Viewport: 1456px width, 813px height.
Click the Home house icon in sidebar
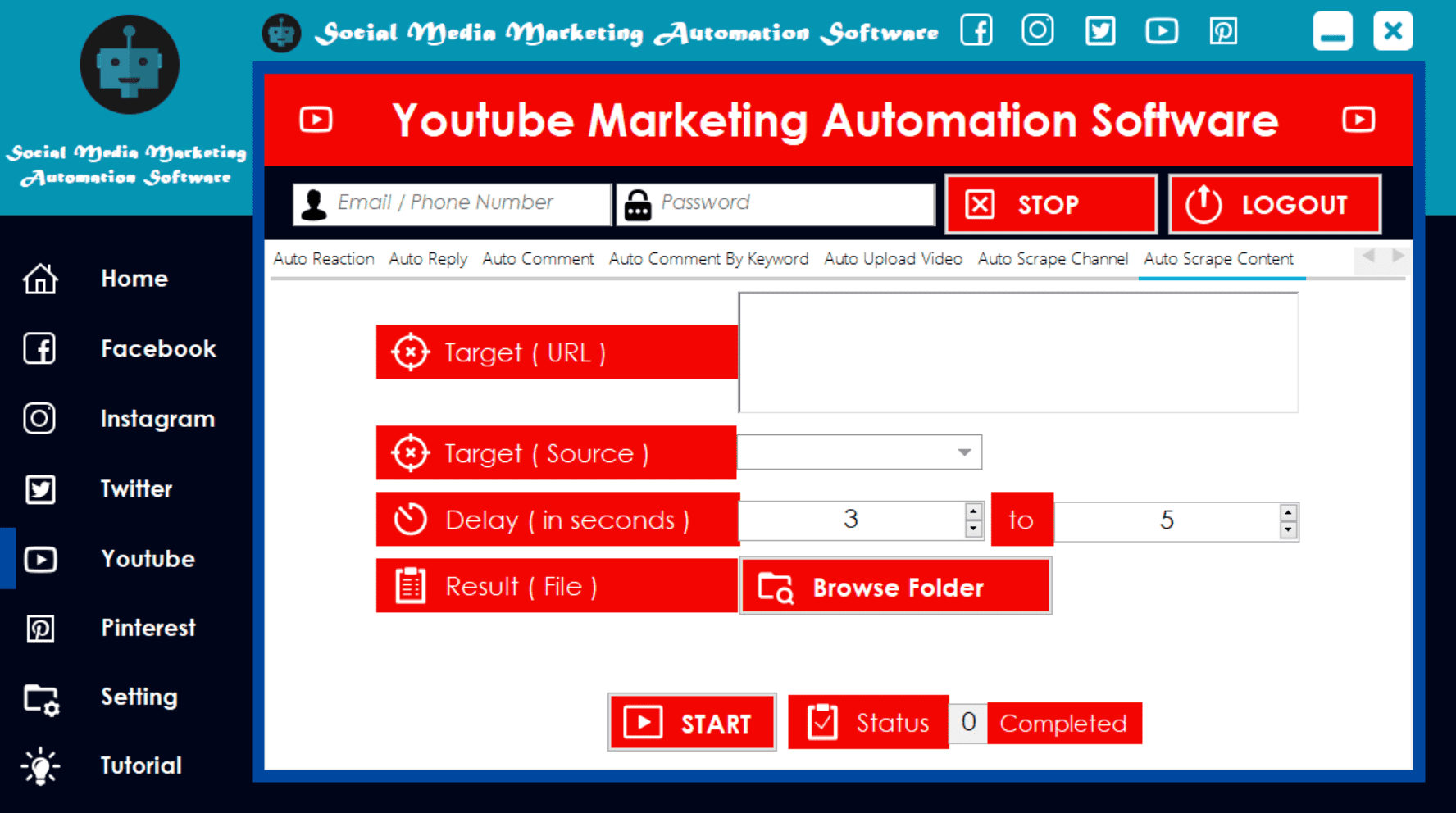[x=40, y=279]
